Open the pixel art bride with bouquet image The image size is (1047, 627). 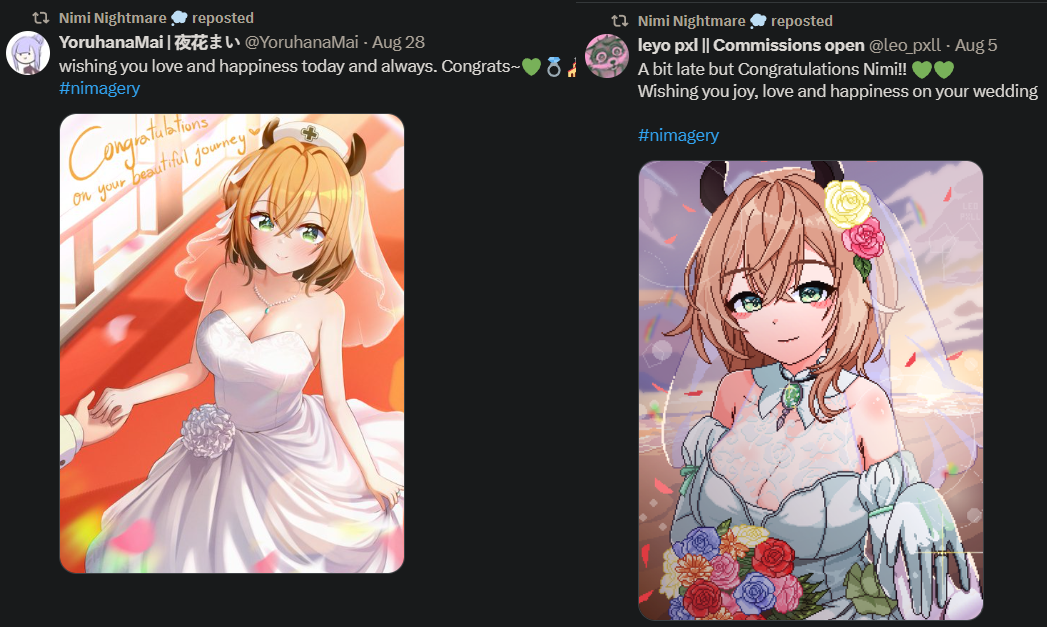[x=811, y=391]
